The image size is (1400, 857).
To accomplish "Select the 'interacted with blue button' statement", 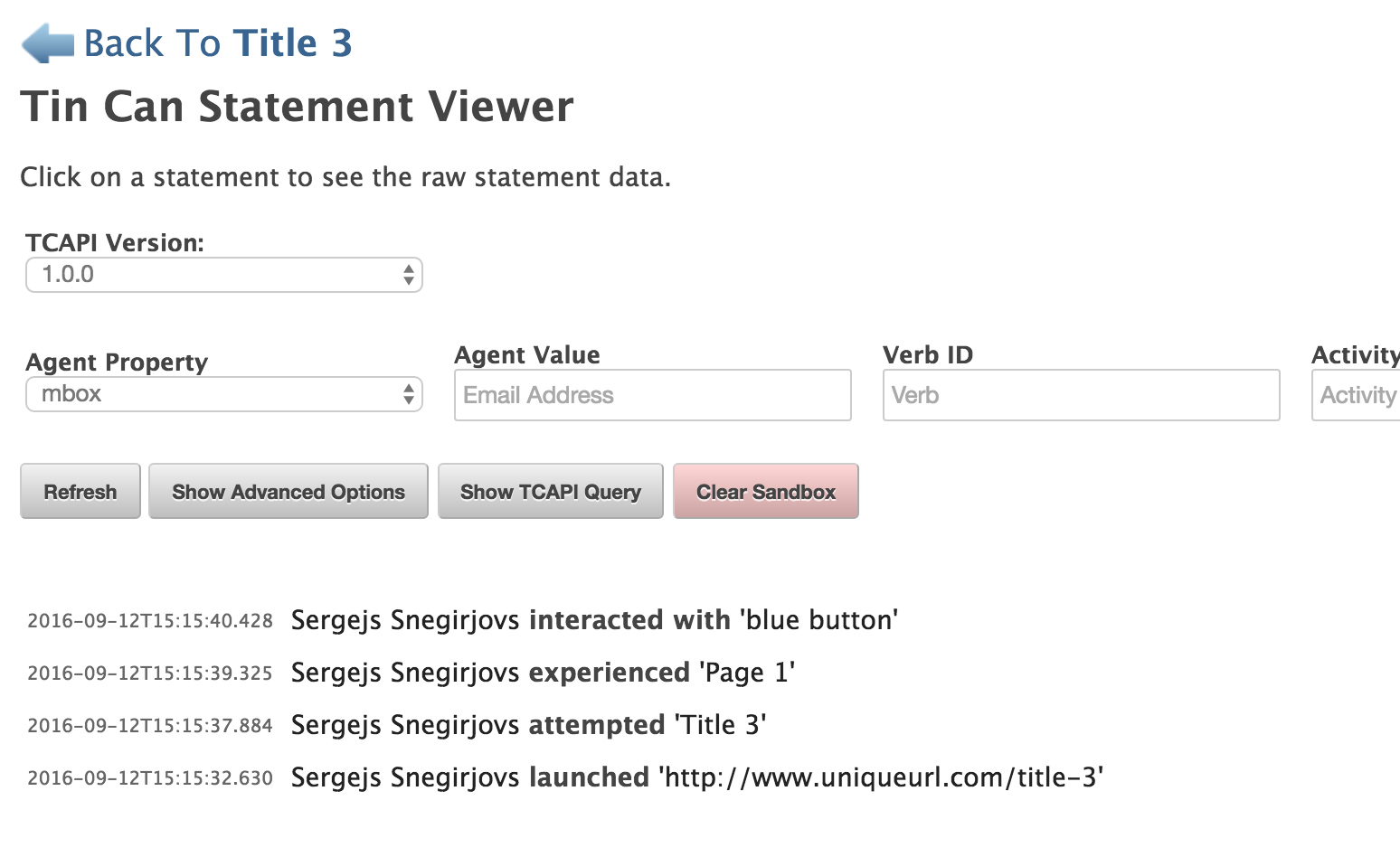I will tap(594, 620).
